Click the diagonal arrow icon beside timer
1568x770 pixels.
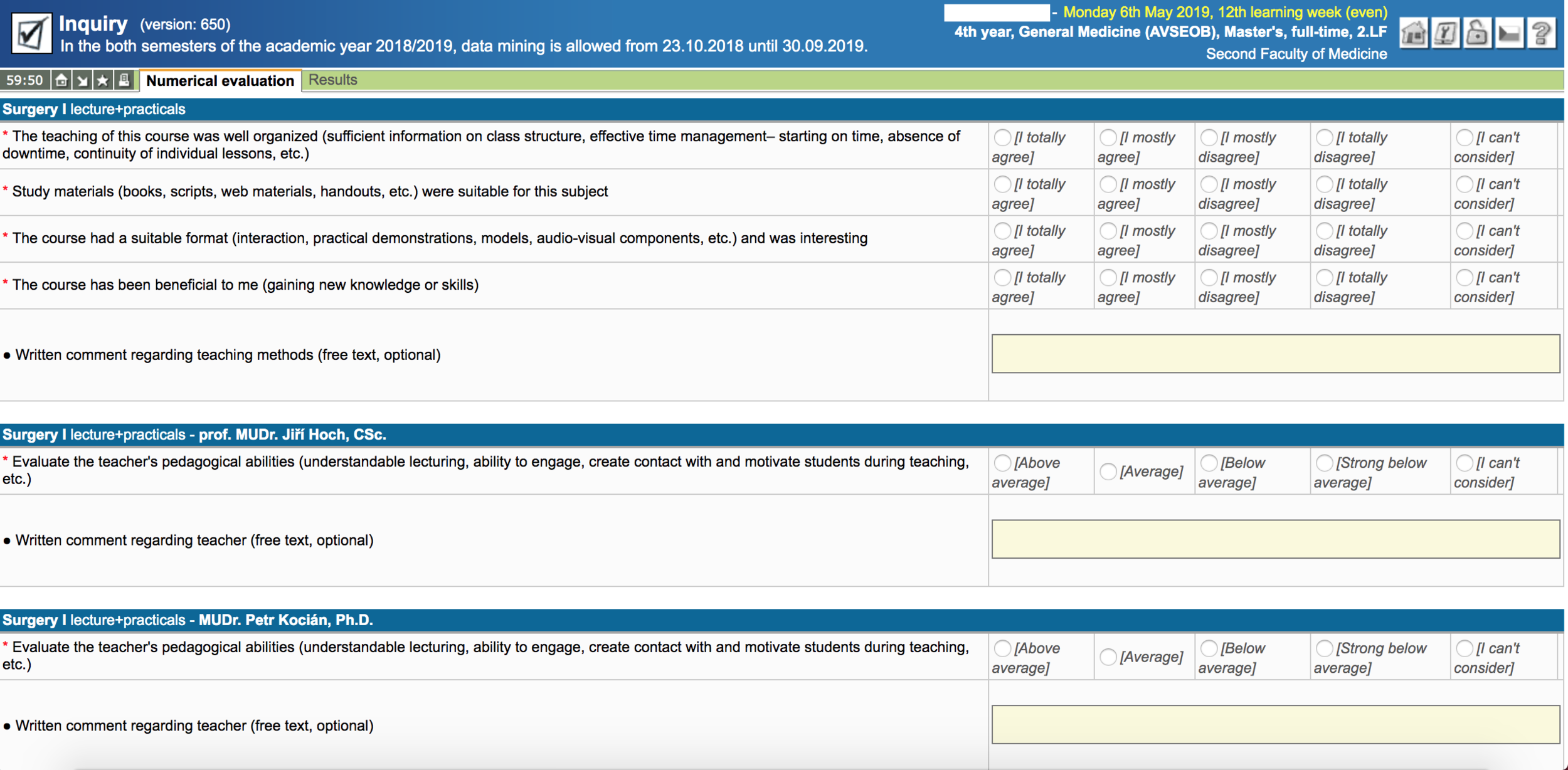[82, 80]
